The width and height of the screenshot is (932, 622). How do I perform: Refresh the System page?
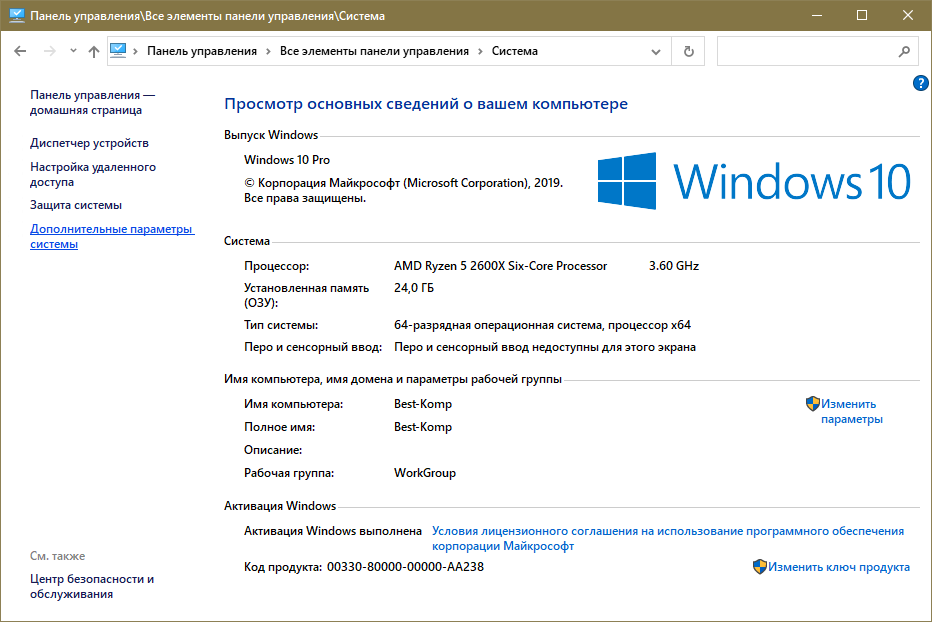point(688,51)
